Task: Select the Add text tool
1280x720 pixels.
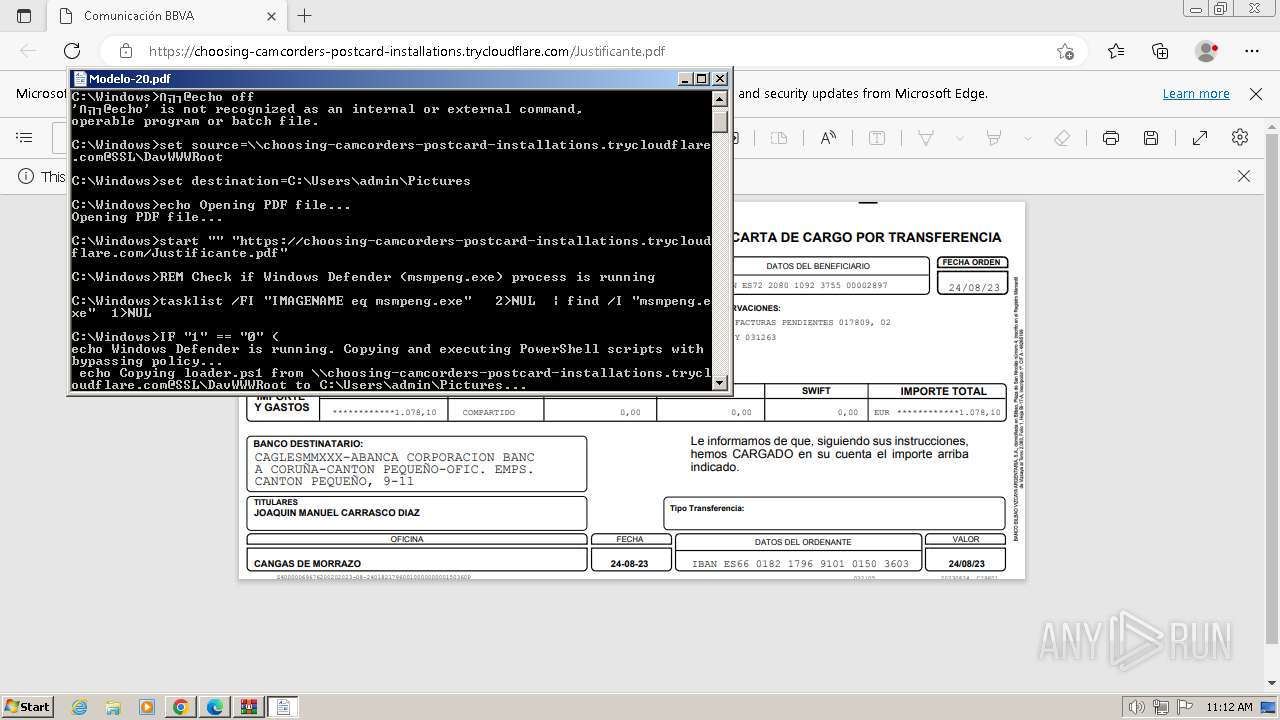Action: click(x=877, y=138)
